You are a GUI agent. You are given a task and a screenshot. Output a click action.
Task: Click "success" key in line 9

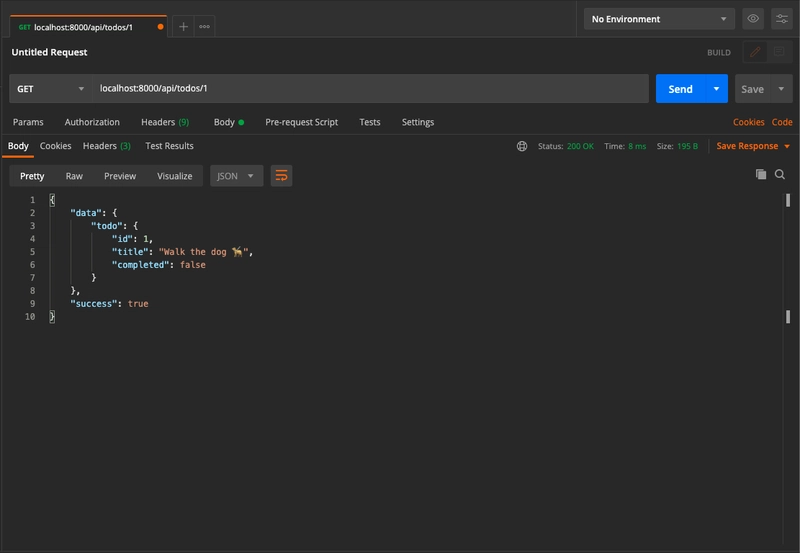coord(93,304)
